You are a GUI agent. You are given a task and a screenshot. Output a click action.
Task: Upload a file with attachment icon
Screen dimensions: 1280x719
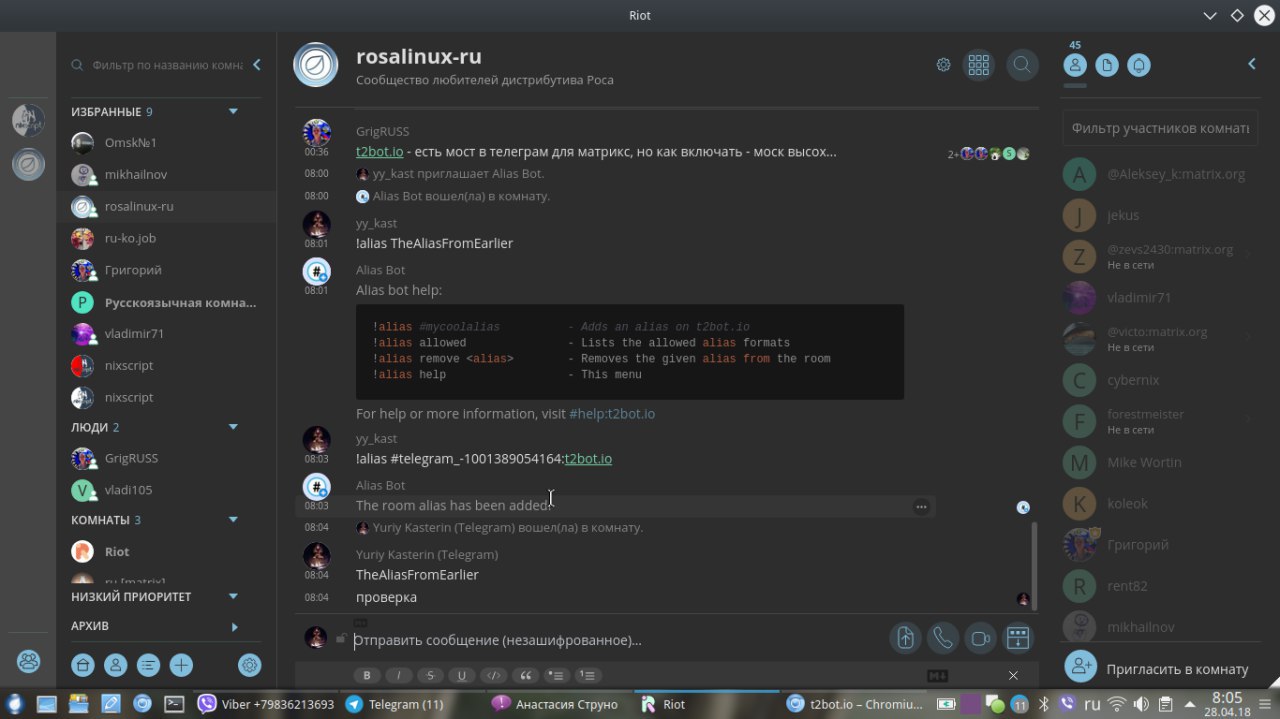pos(906,638)
